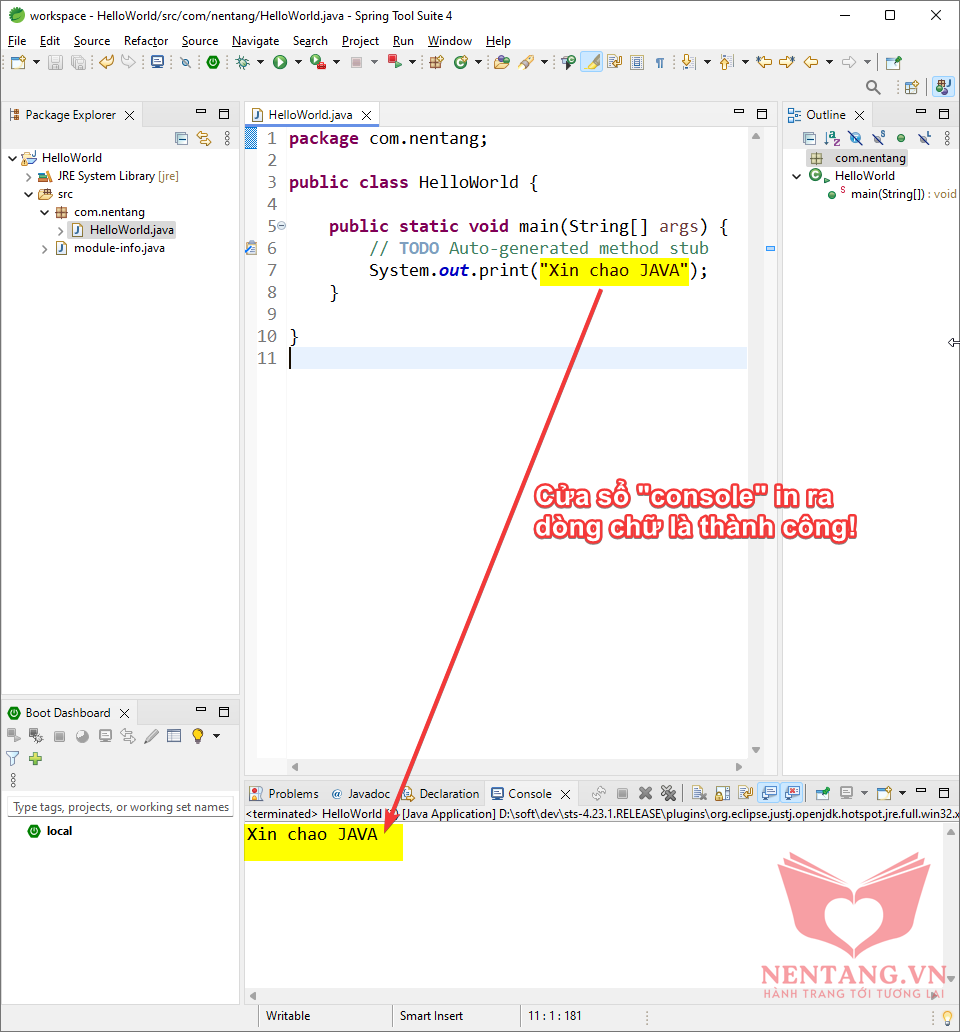Click Collapse All in Package Explorer
960x1032 pixels.
tap(181, 138)
